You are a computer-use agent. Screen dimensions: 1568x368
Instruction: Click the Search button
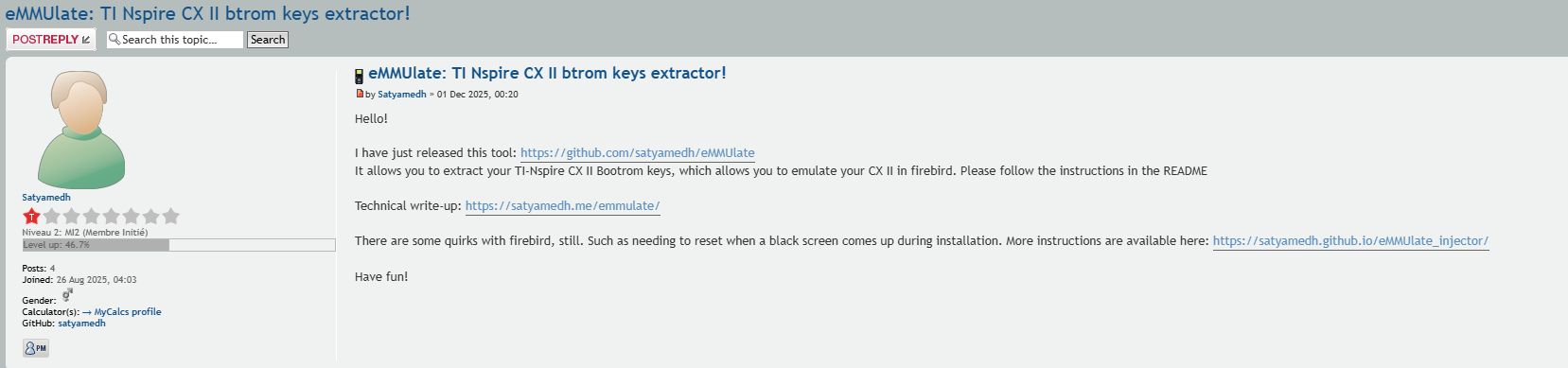pos(268,40)
